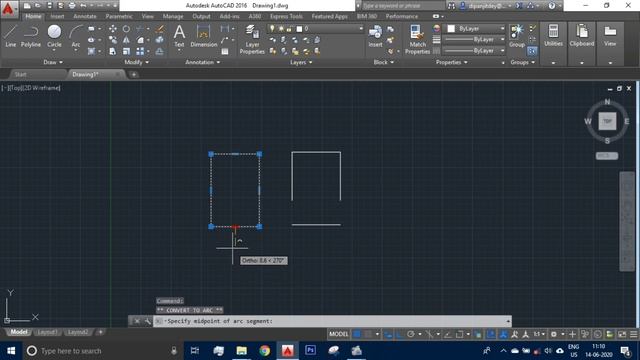Image resolution: width=640 pixels, height=360 pixels.
Task: Toggle grid display in status bar
Action: pyautogui.click(x=357, y=334)
